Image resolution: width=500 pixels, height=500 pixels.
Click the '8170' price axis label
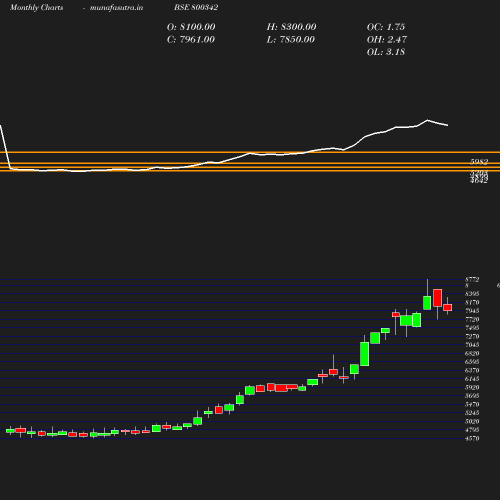[x=472, y=302]
